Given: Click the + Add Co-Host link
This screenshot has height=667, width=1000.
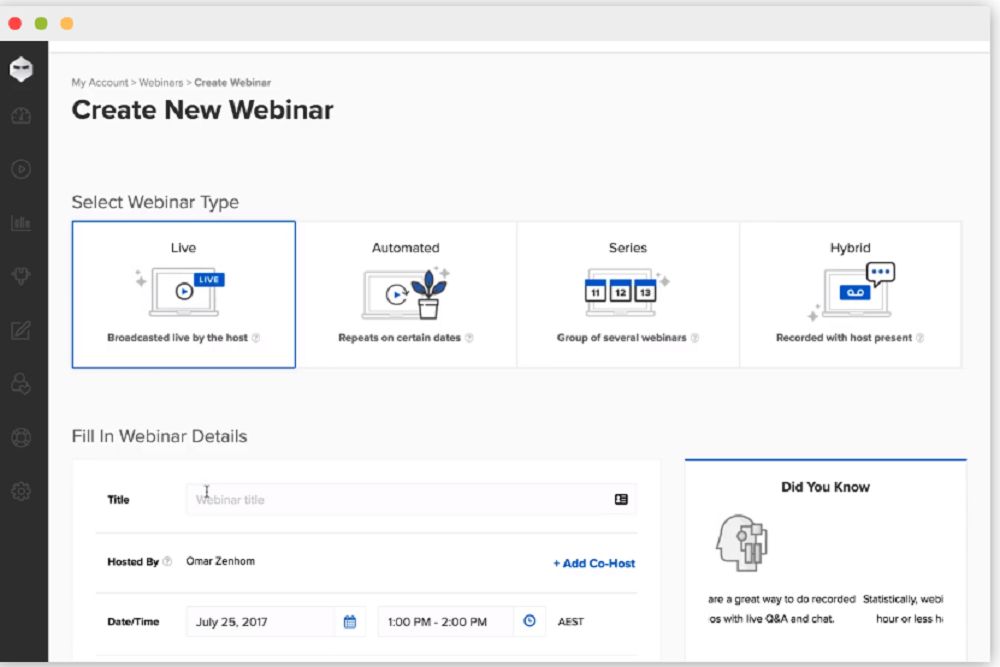Looking at the screenshot, I should pyautogui.click(x=593, y=563).
